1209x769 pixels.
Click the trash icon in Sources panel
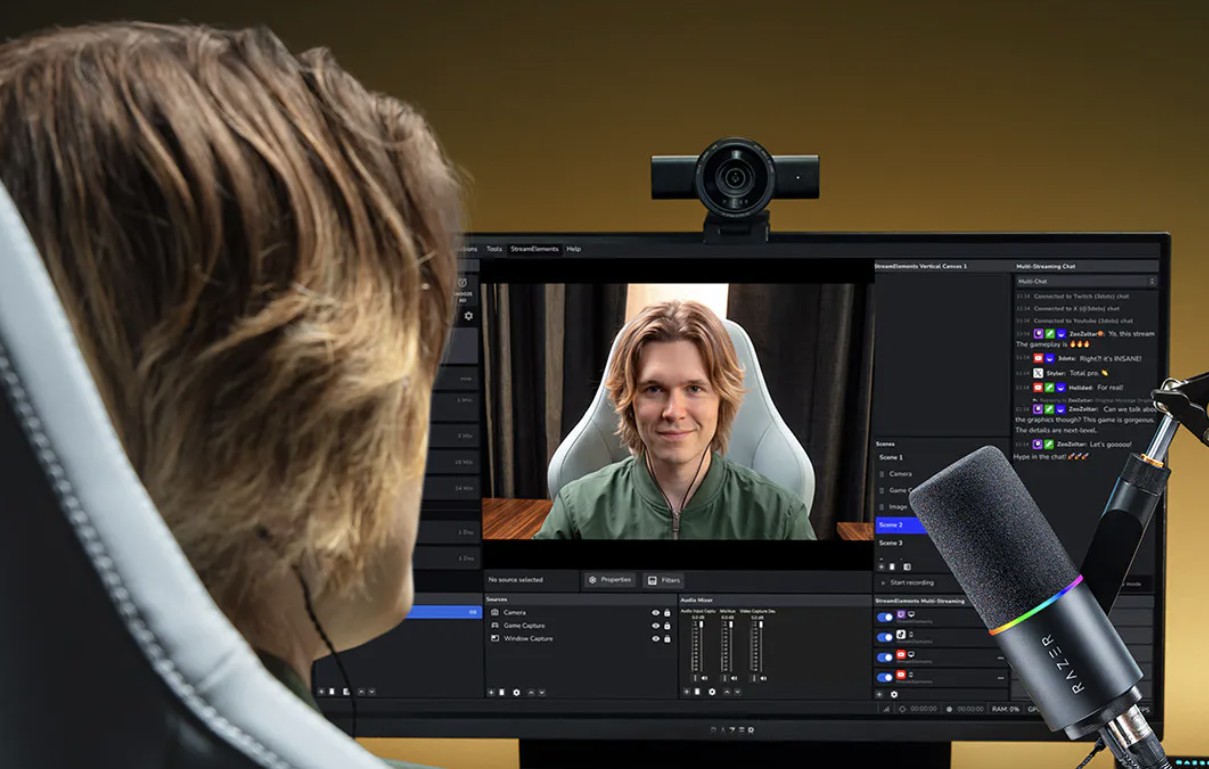(502, 692)
